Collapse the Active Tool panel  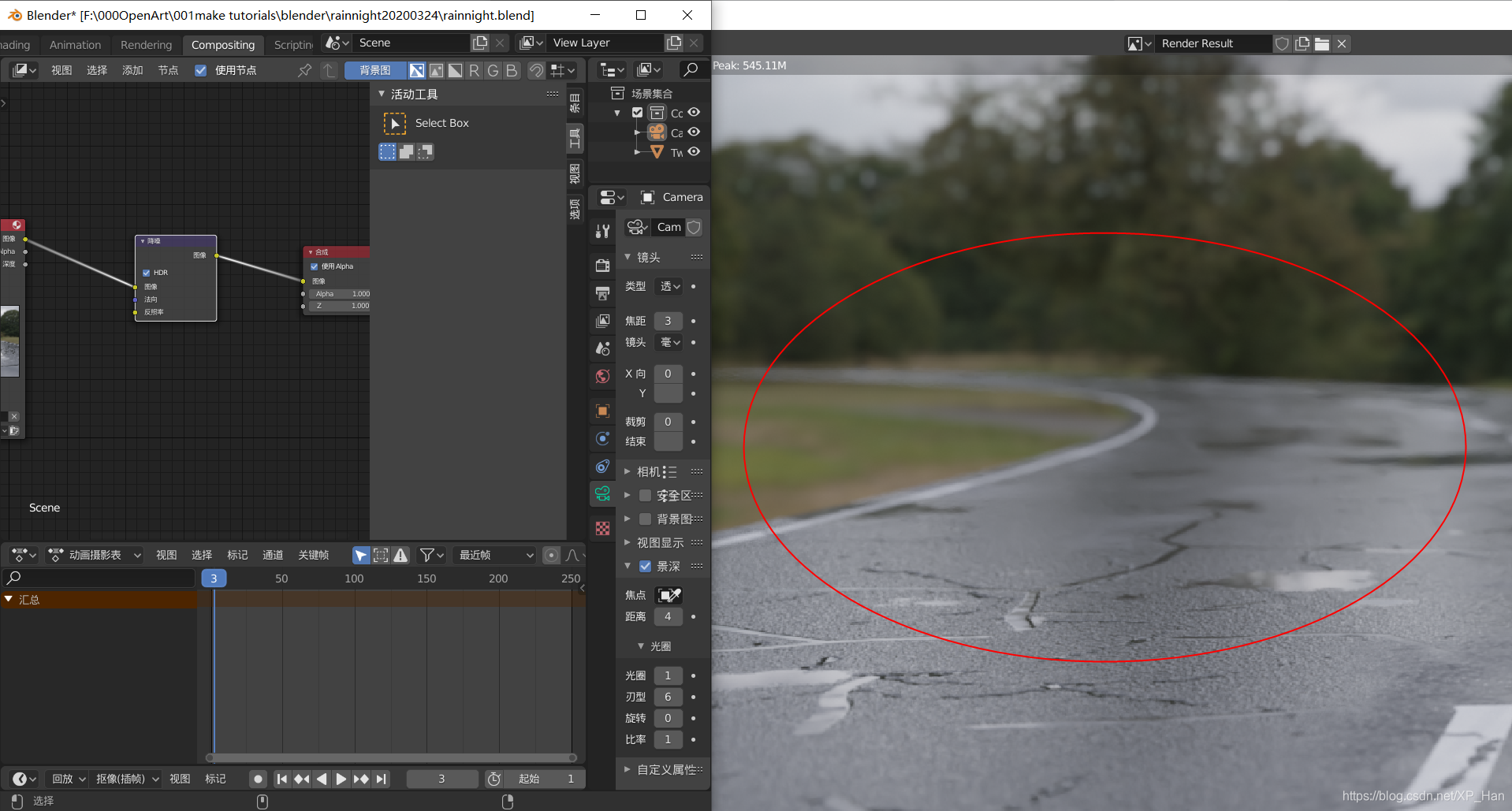click(x=382, y=94)
